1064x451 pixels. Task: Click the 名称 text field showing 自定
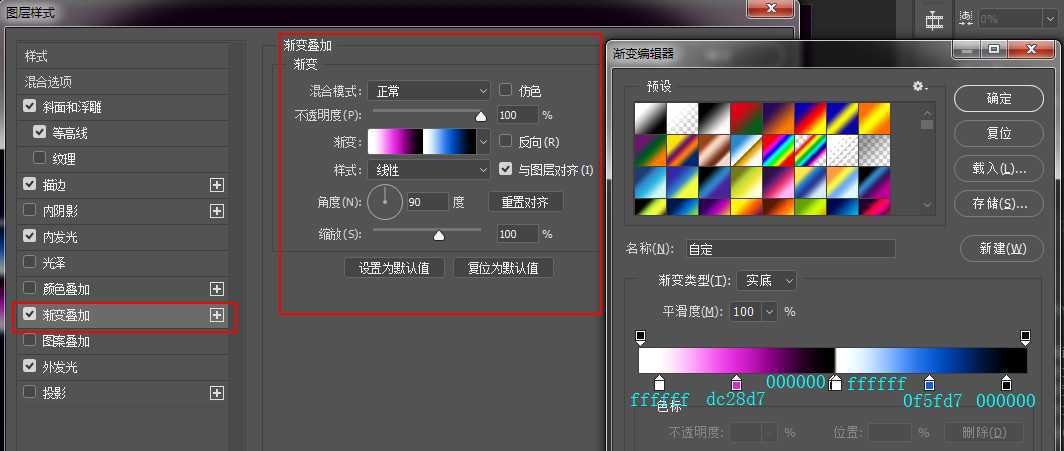tap(789, 248)
